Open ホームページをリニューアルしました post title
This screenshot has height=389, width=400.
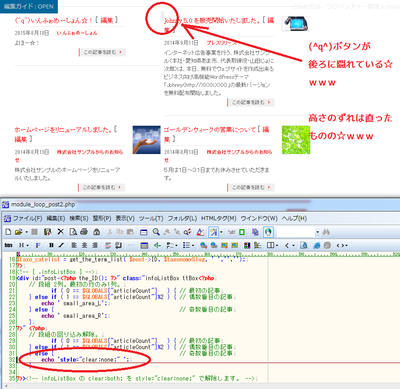tap(63, 130)
